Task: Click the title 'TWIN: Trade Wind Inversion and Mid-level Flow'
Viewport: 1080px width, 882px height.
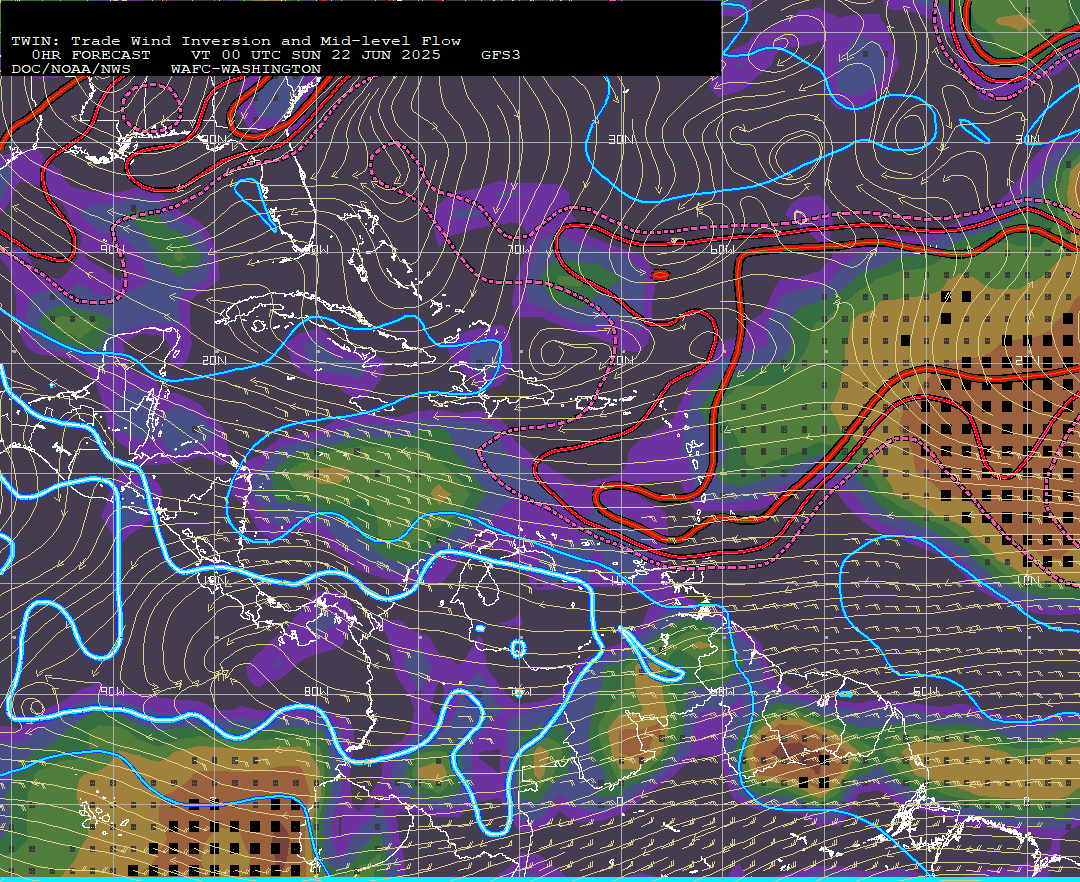Action: [236, 41]
